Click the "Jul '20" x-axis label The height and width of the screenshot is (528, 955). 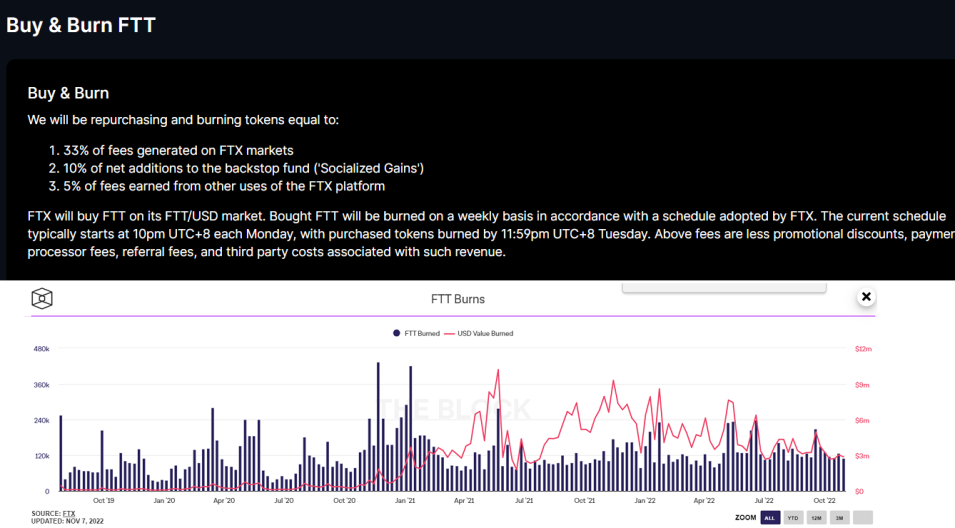284,501
